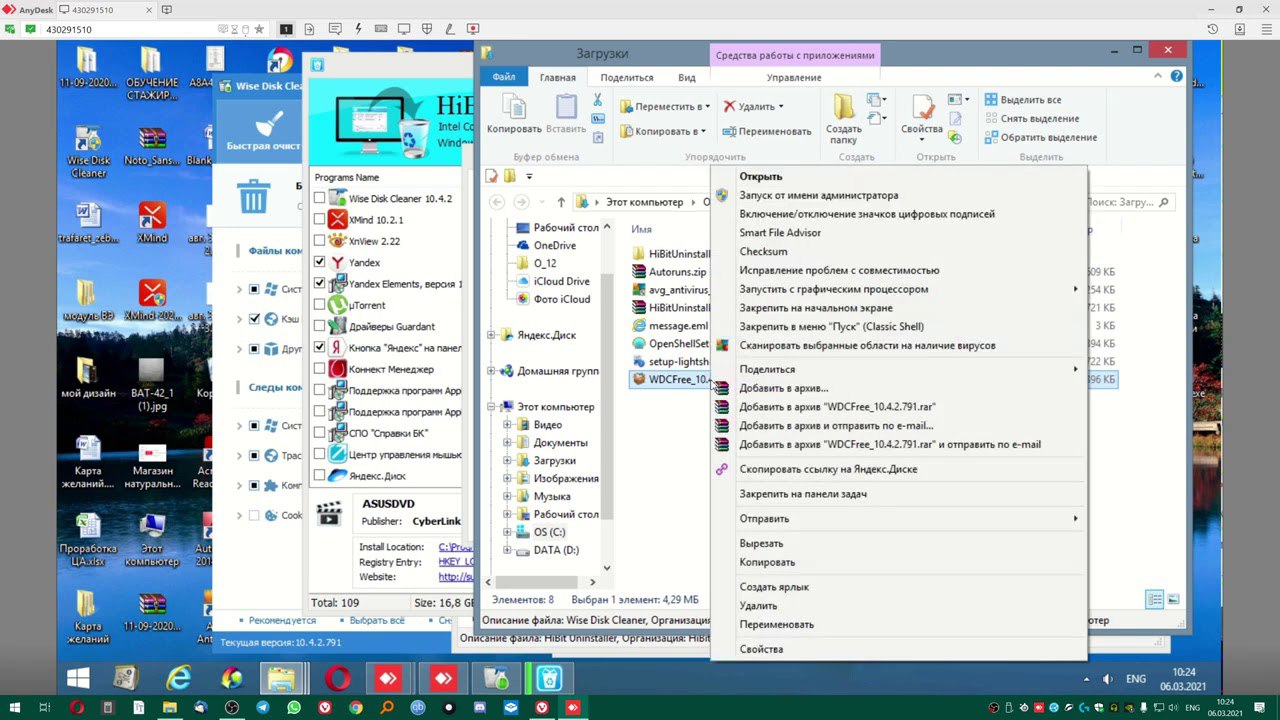Open Удалить dropdown arrow in ribbon
Image resolution: width=1280 pixels, height=720 pixels.
click(x=780, y=106)
